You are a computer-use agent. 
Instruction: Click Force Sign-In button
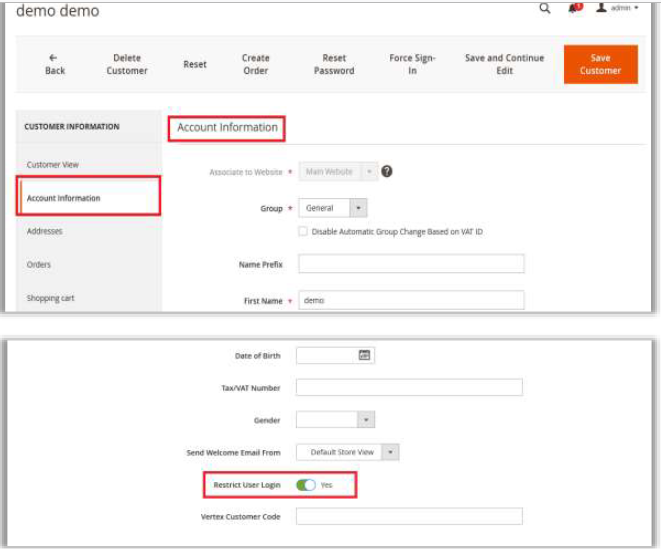click(x=412, y=64)
